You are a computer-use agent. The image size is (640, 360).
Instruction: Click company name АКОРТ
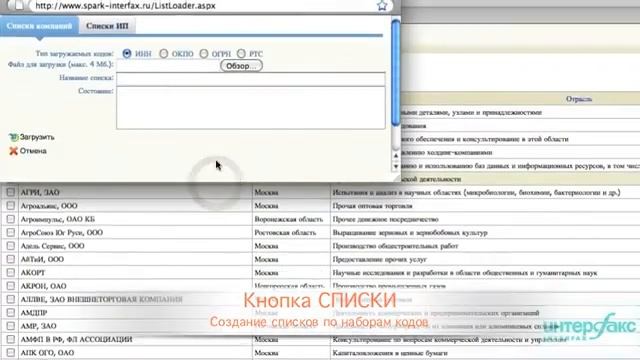33,273
